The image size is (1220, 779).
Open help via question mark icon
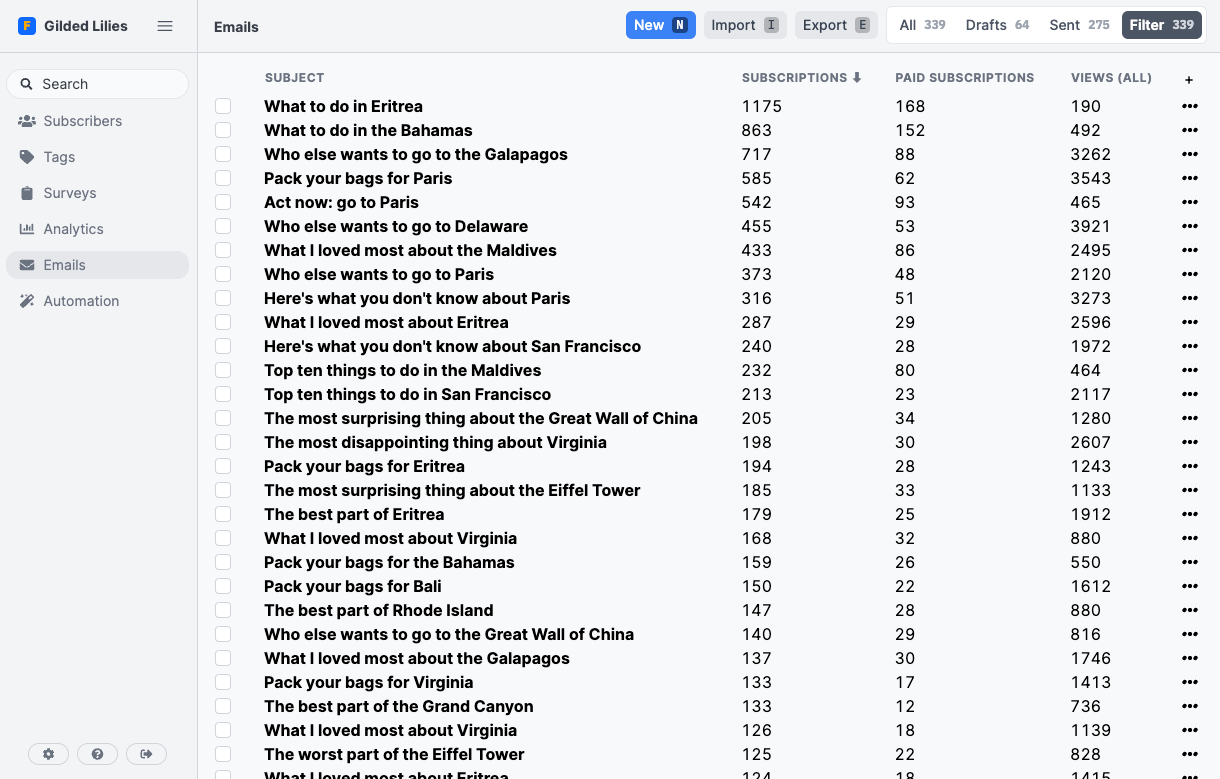97,754
